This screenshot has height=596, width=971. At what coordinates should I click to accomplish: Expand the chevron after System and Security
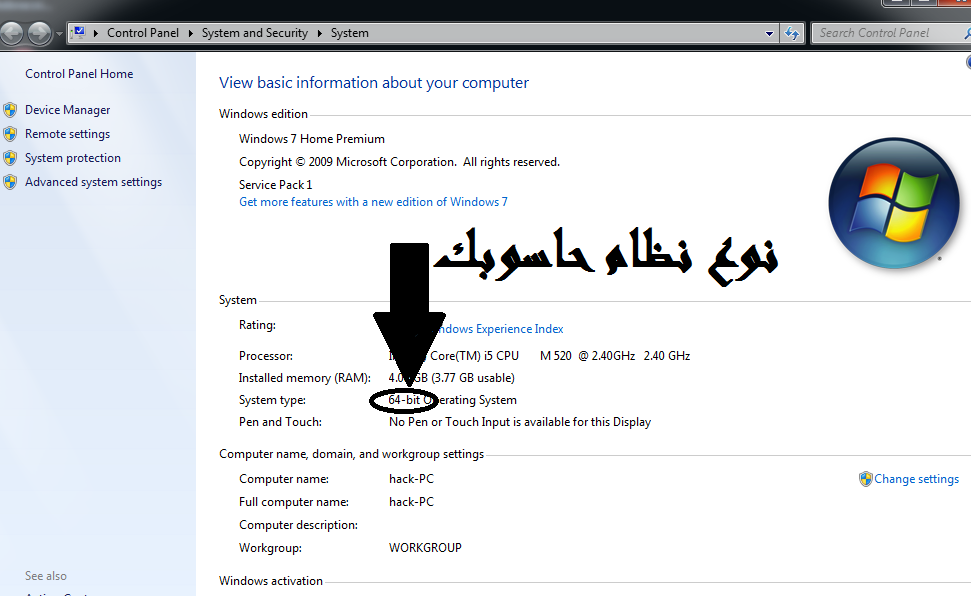coord(320,33)
